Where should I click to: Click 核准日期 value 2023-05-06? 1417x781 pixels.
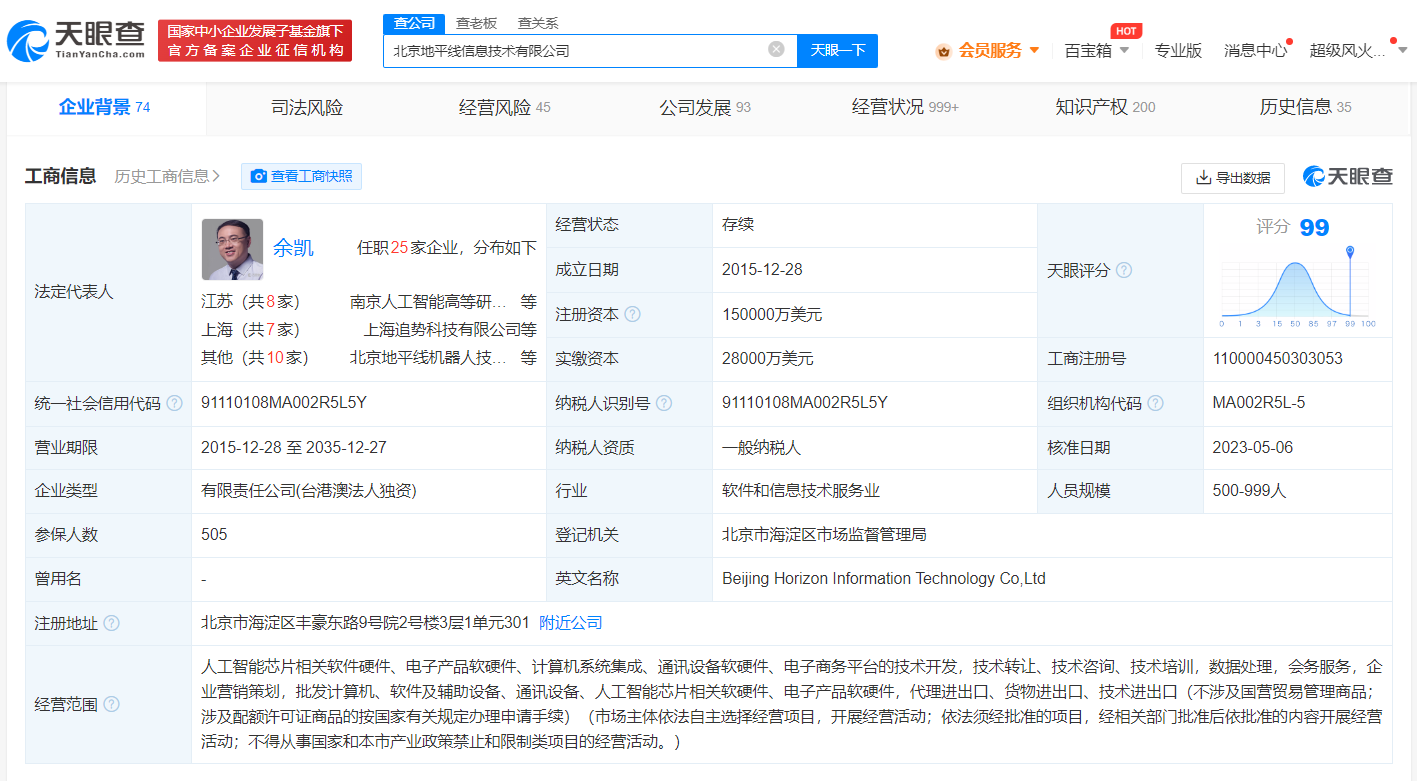pyautogui.click(x=1253, y=448)
